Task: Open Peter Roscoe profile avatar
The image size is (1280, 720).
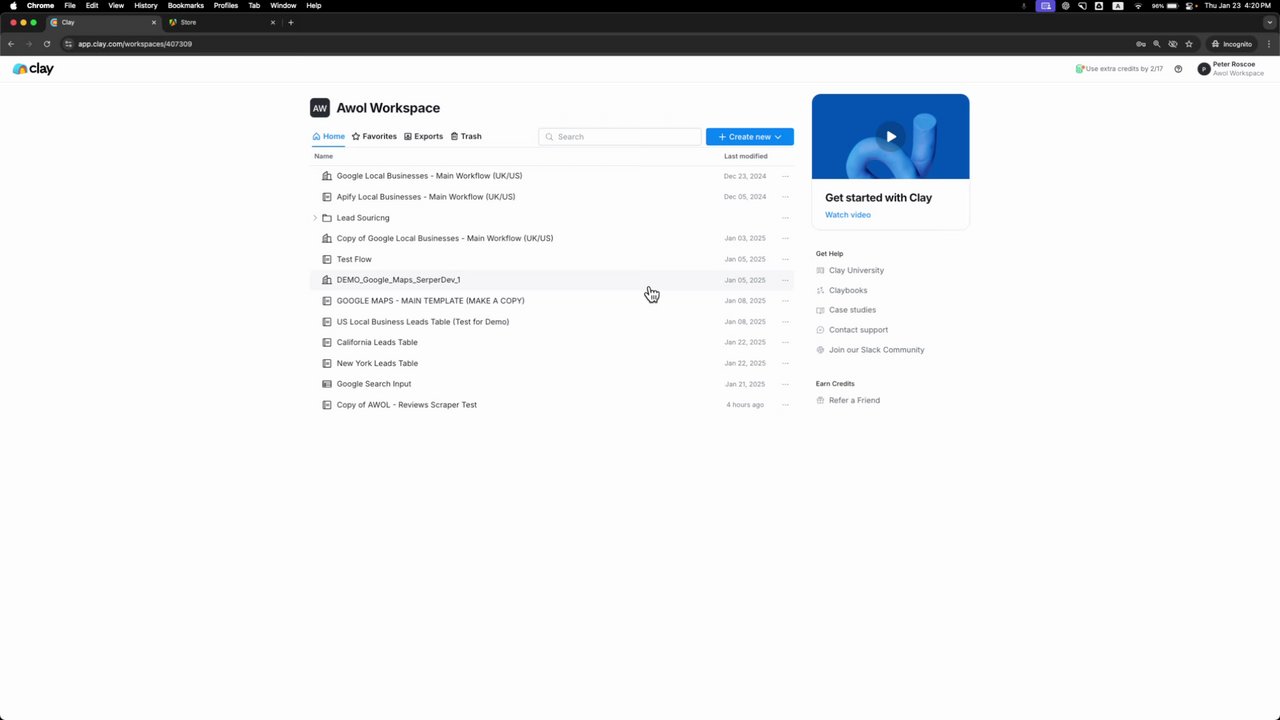Action: coord(1204,69)
